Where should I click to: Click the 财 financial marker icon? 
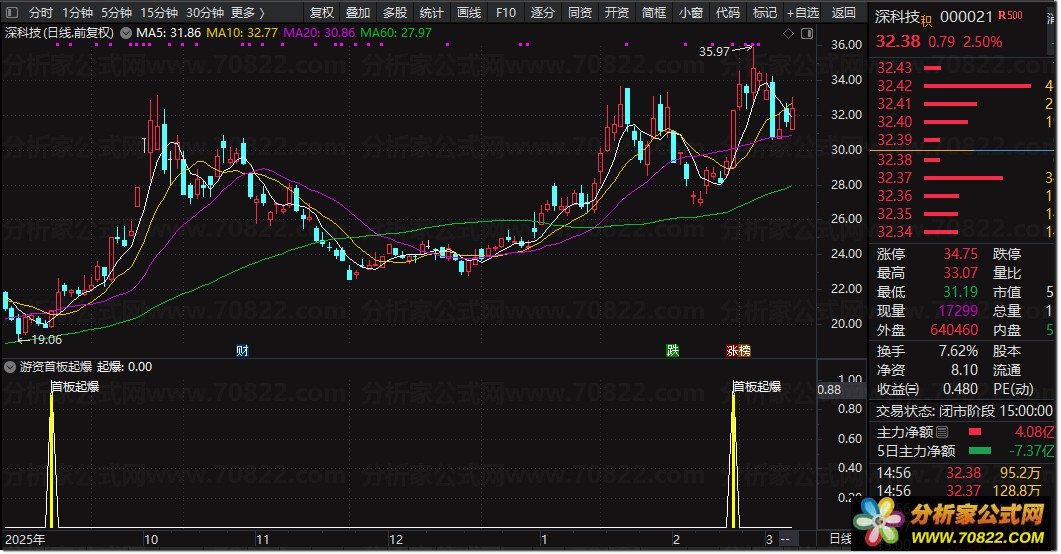242,351
